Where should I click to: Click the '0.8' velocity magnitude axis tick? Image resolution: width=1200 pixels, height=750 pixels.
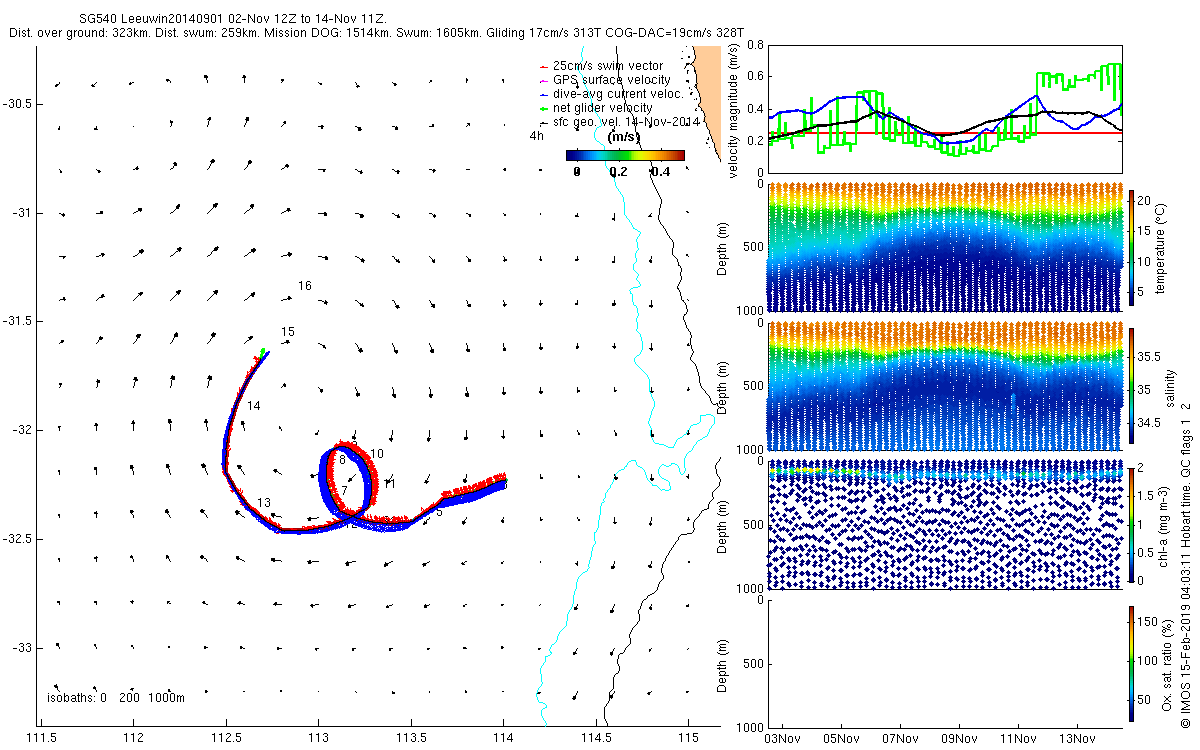[755, 47]
